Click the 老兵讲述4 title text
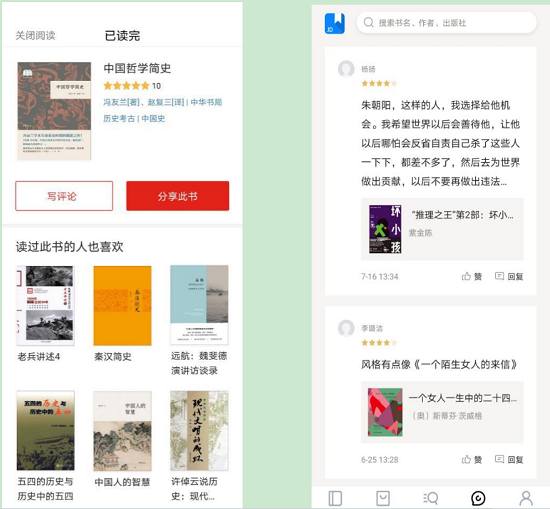Viewport: 550px width, 509px height. (39, 357)
